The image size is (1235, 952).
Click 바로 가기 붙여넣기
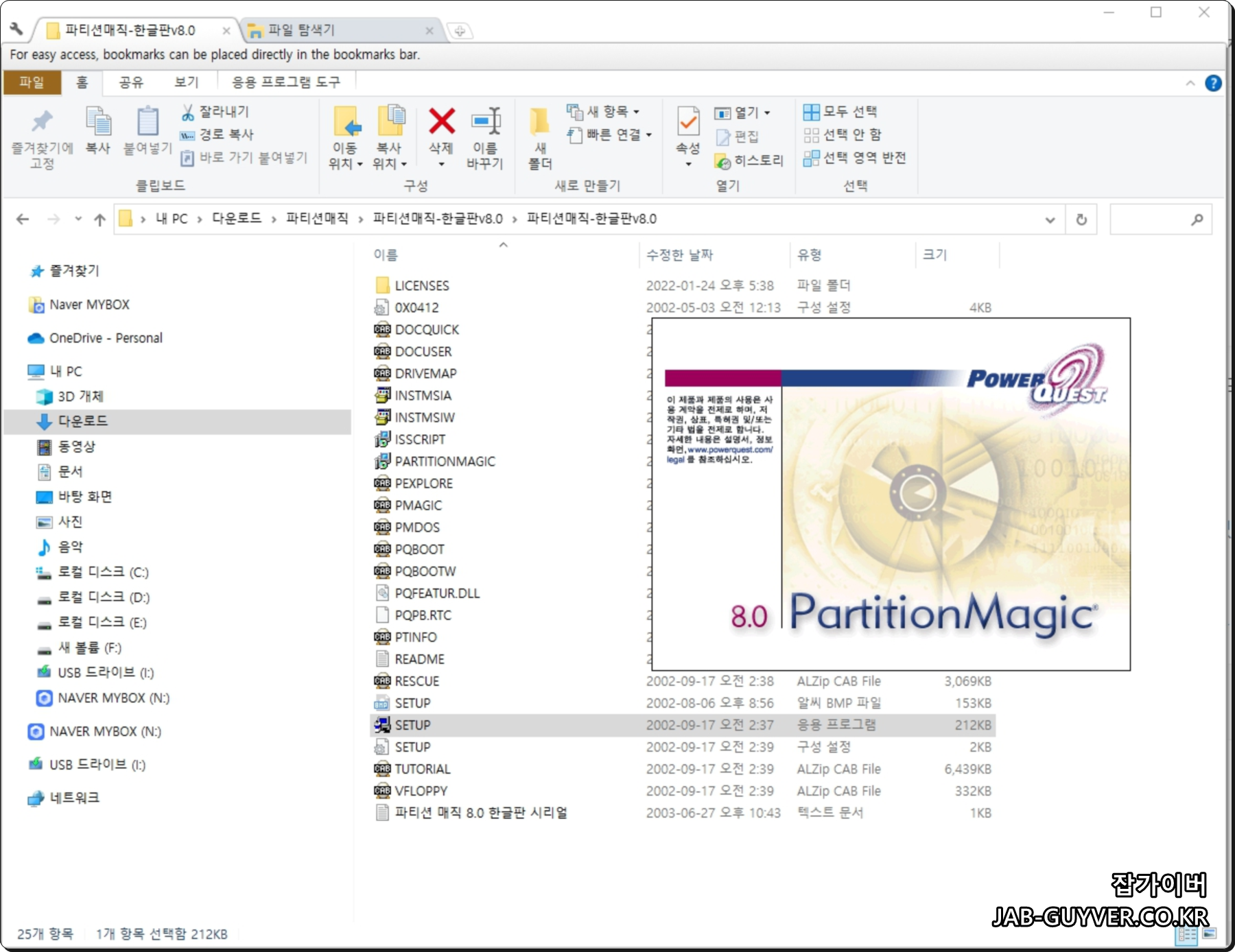pyautogui.click(x=244, y=158)
